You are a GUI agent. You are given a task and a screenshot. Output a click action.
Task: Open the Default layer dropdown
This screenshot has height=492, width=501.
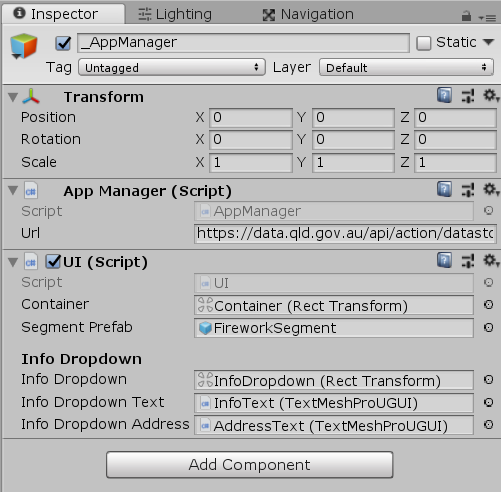point(406,68)
